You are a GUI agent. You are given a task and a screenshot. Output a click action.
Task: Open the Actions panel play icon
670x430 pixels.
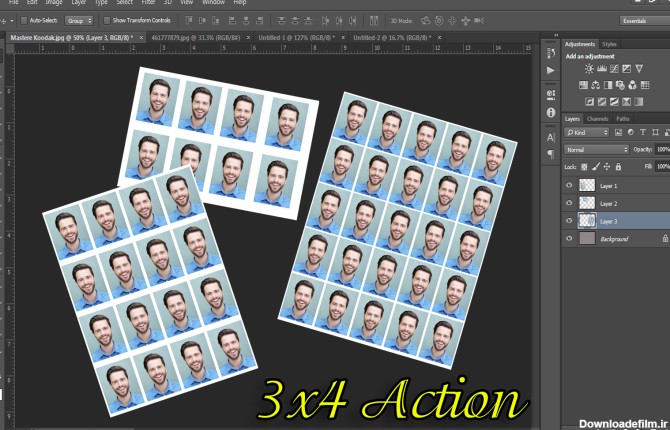[x=550, y=68]
